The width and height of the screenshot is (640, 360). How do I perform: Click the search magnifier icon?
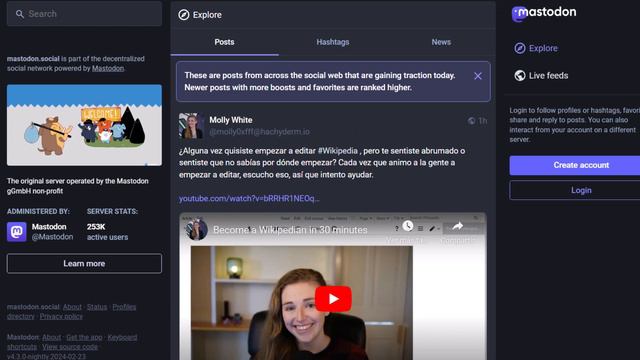point(20,14)
